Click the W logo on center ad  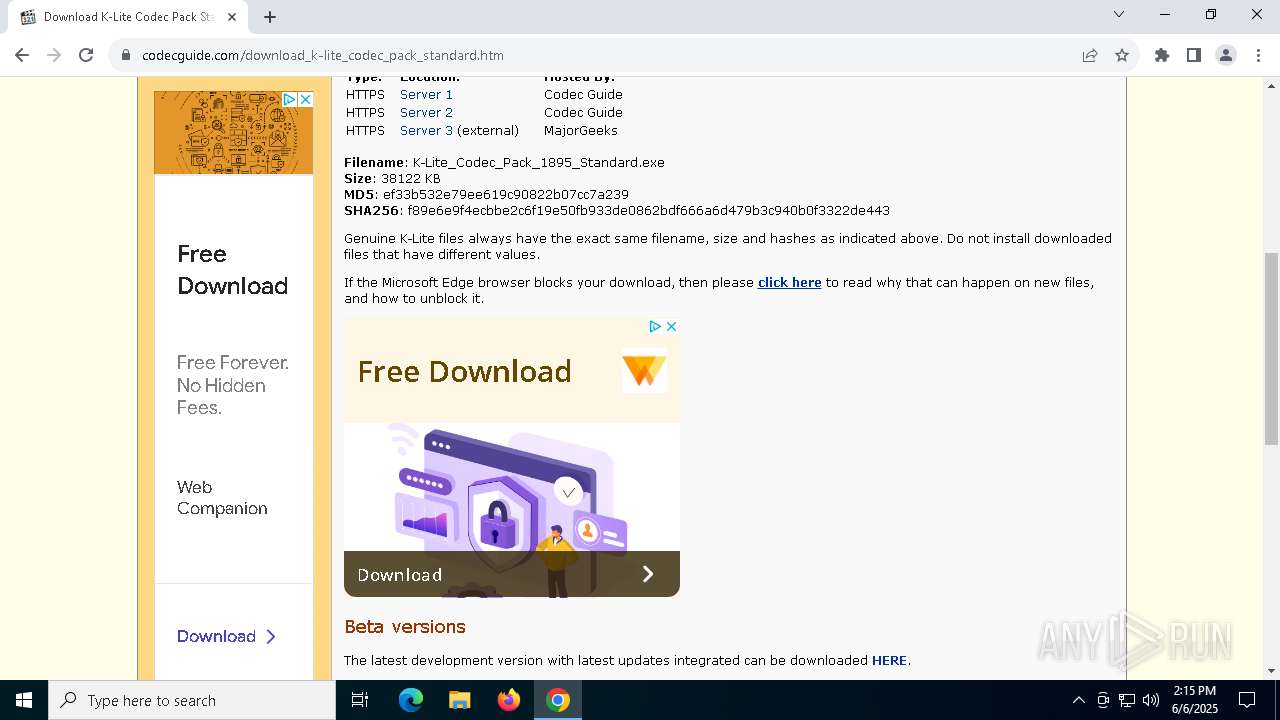[643, 371]
